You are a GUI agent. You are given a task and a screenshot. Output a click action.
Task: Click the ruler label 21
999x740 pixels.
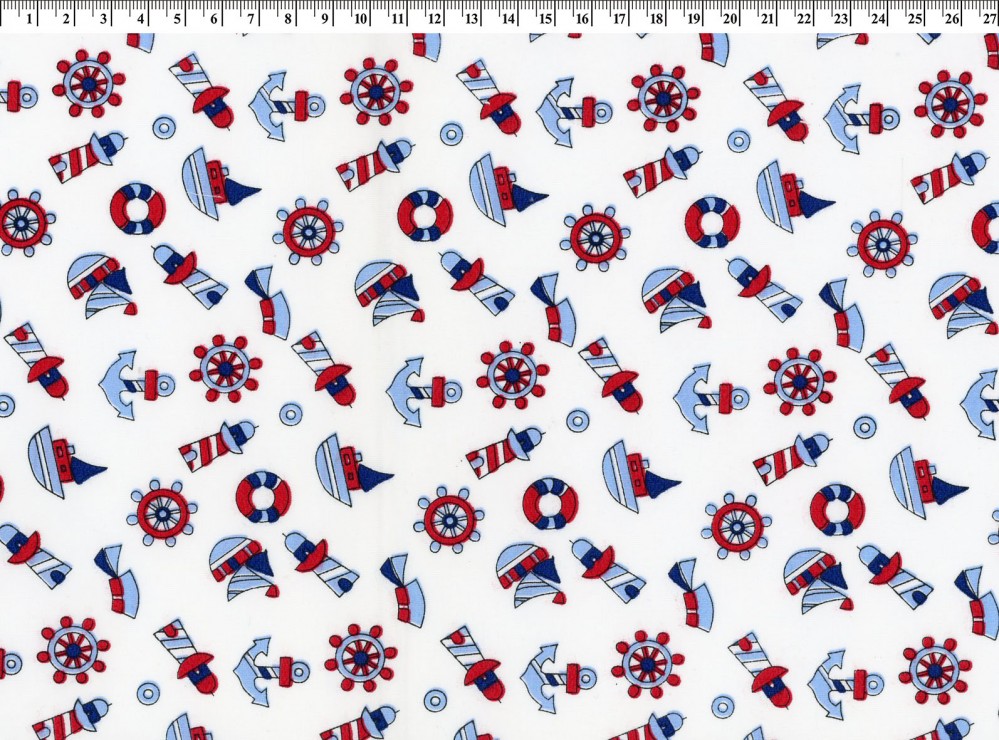[x=766, y=18]
